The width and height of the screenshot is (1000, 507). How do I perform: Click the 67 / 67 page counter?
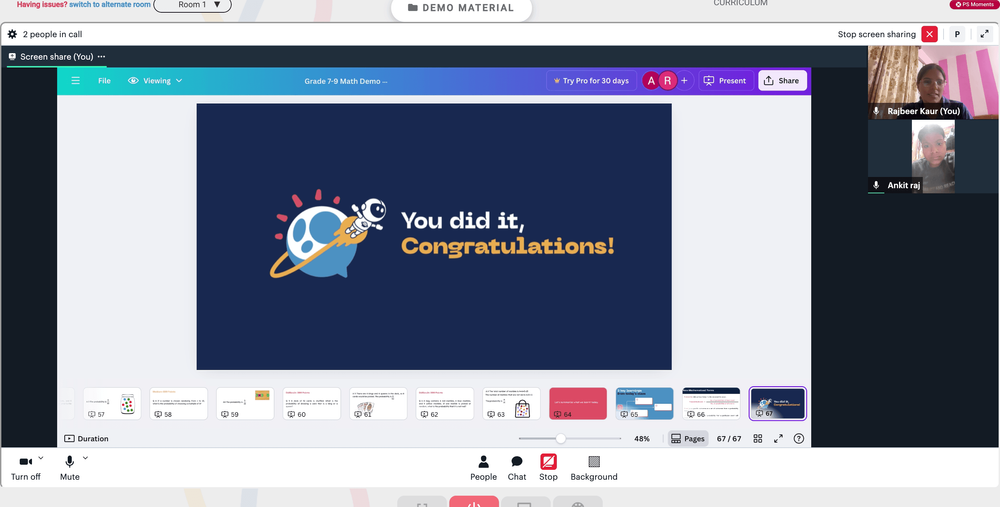click(x=729, y=439)
